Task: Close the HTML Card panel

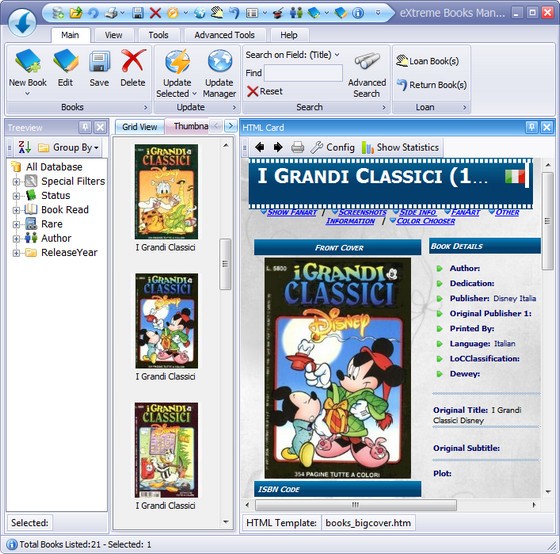Action: pyautogui.click(x=547, y=127)
